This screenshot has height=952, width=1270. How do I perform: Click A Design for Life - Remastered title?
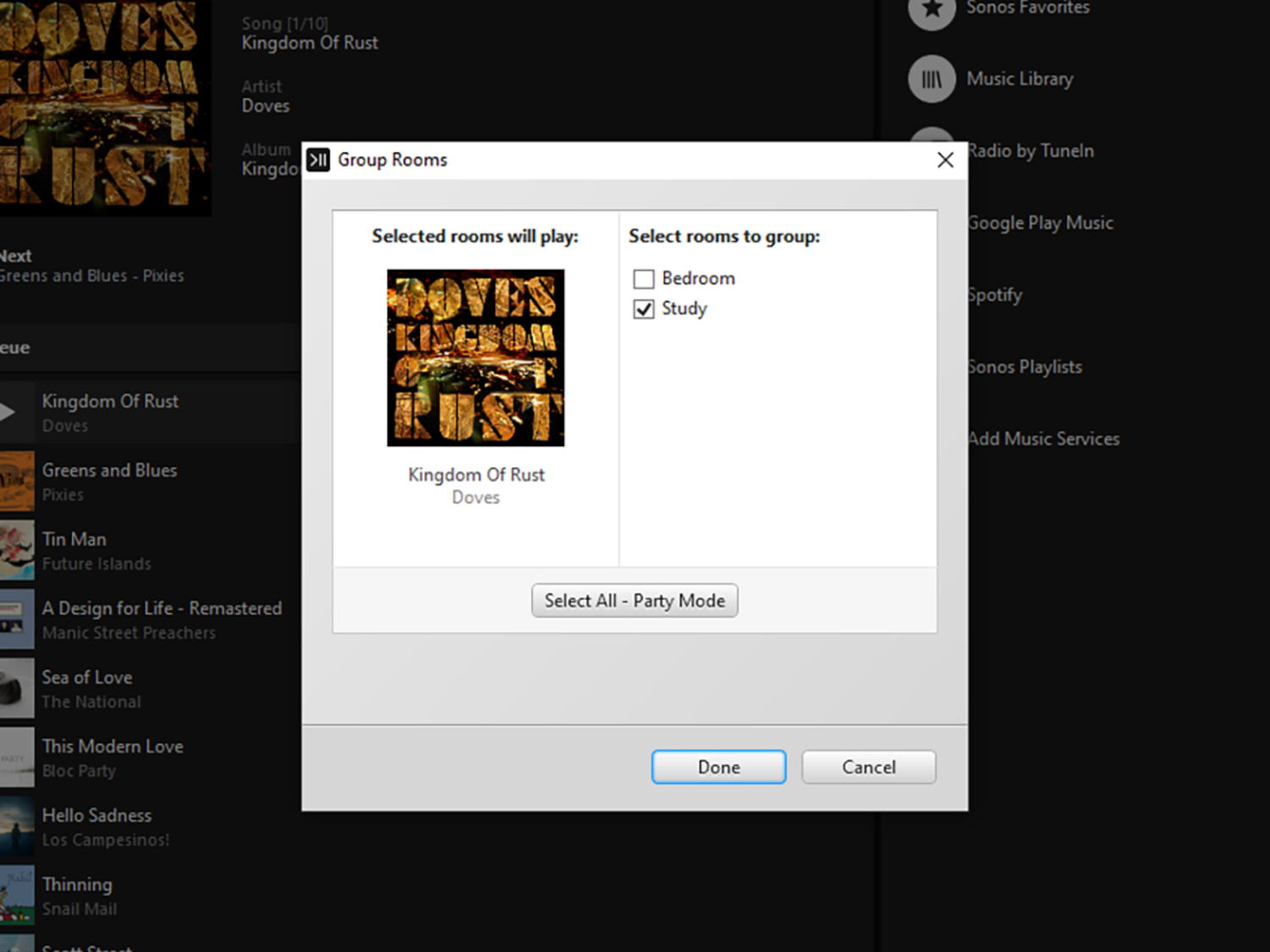tap(162, 608)
